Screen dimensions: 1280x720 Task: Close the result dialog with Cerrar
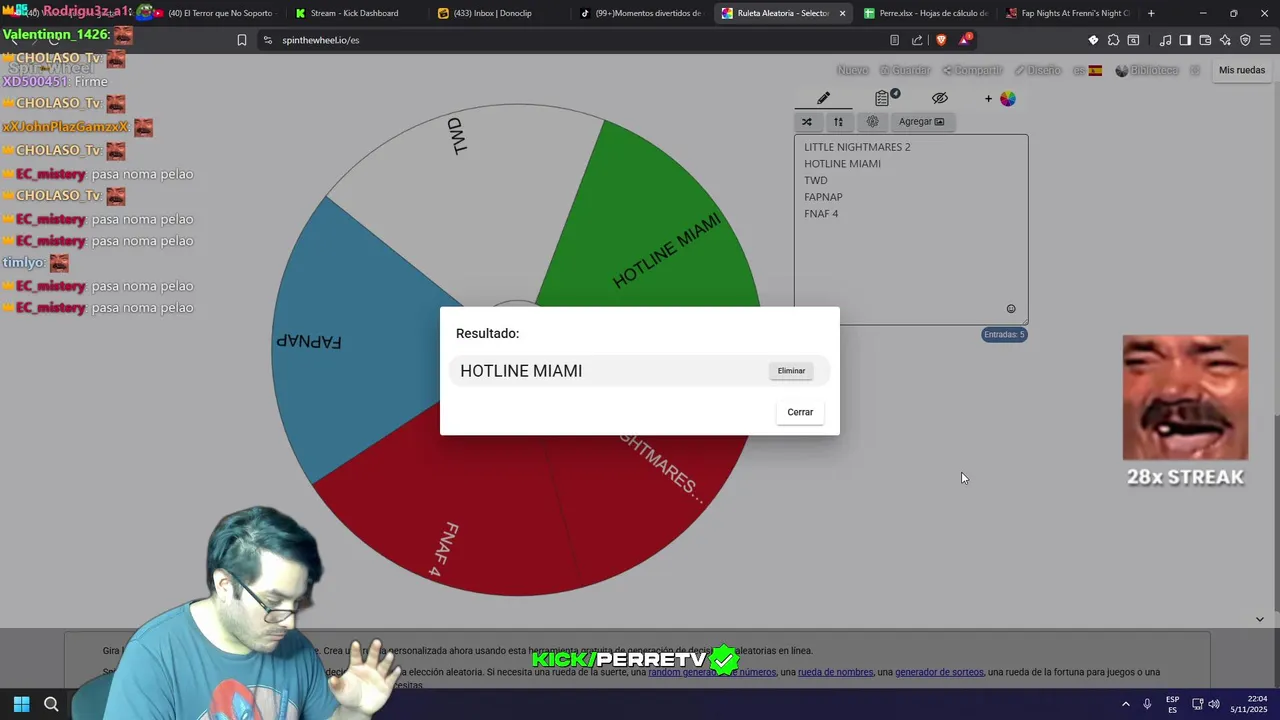coord(800,412)
